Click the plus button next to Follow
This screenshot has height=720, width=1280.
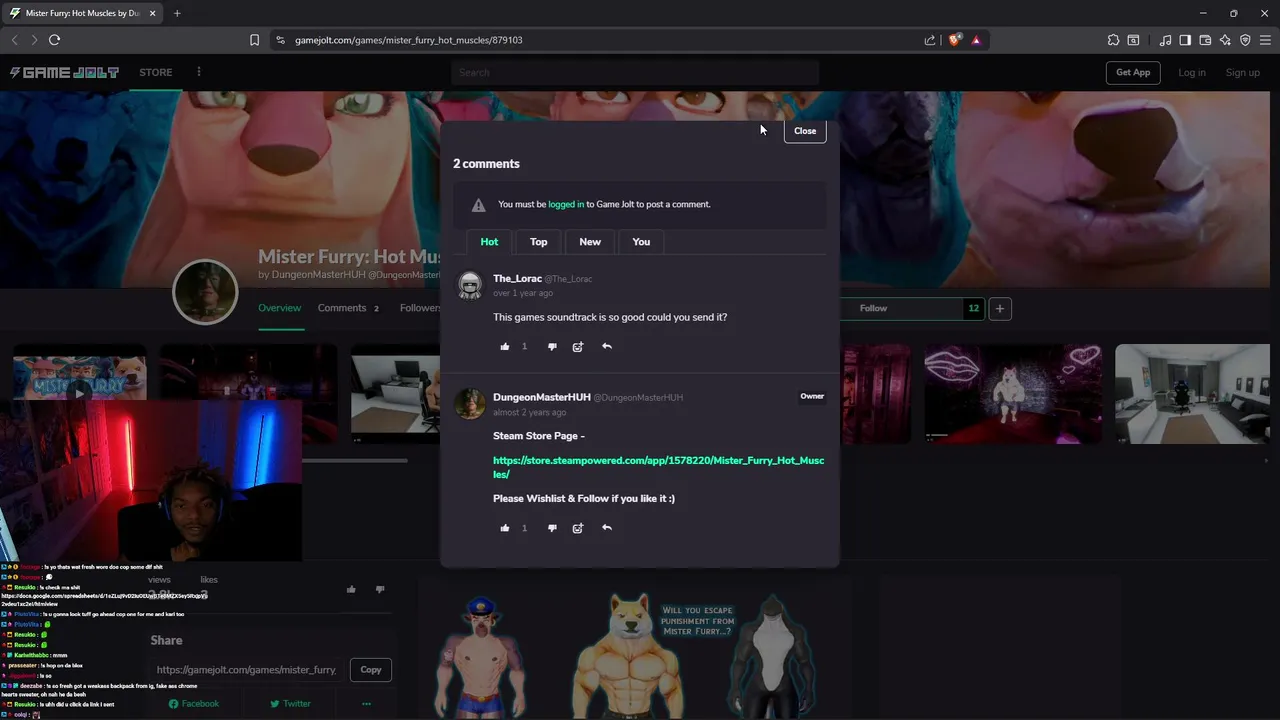[1000, 309]
